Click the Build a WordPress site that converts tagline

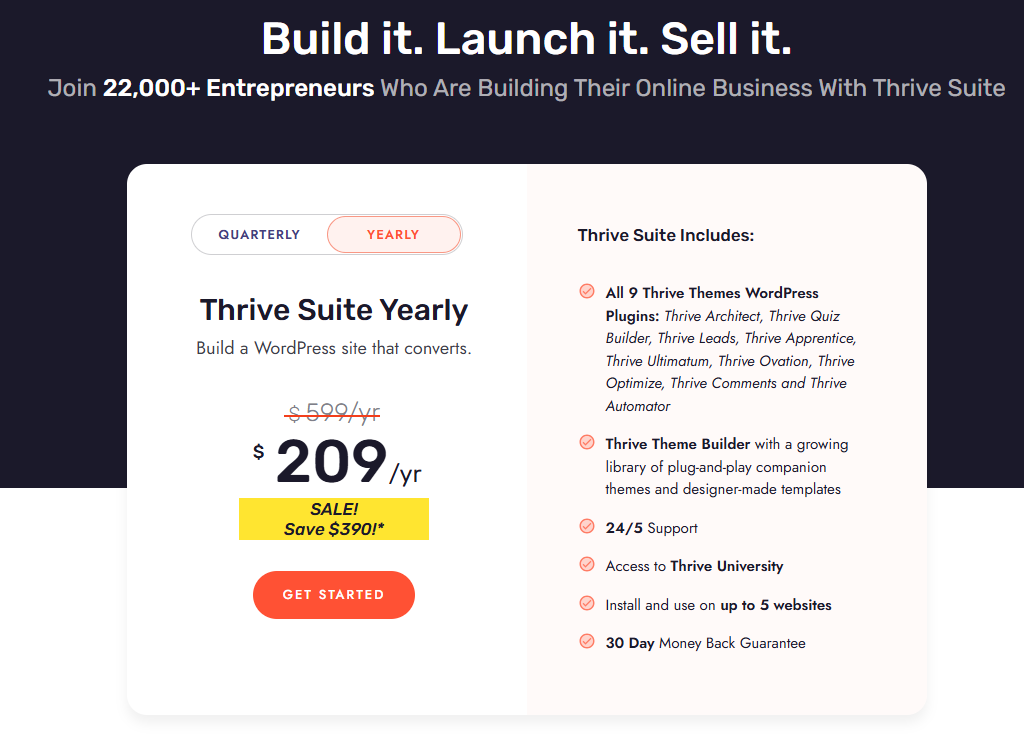(334, 349)
